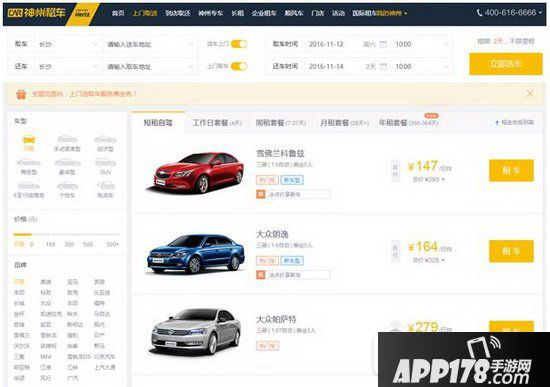Click the blue 大众朗逸 car image
The image size is (550, 387).
pos(196,253)
